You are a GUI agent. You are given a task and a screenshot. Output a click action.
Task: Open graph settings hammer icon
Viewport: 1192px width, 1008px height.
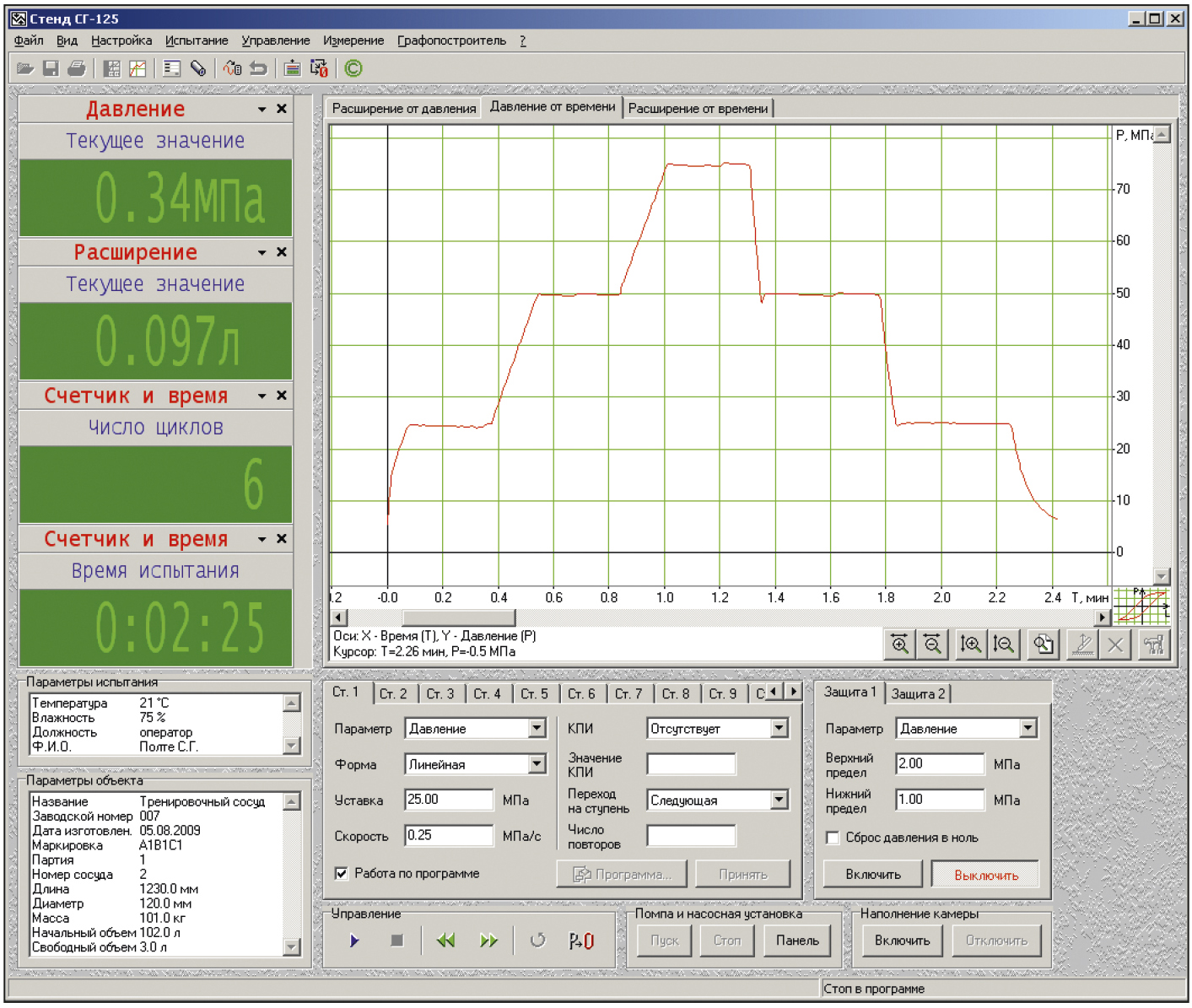coord(1154,644)
